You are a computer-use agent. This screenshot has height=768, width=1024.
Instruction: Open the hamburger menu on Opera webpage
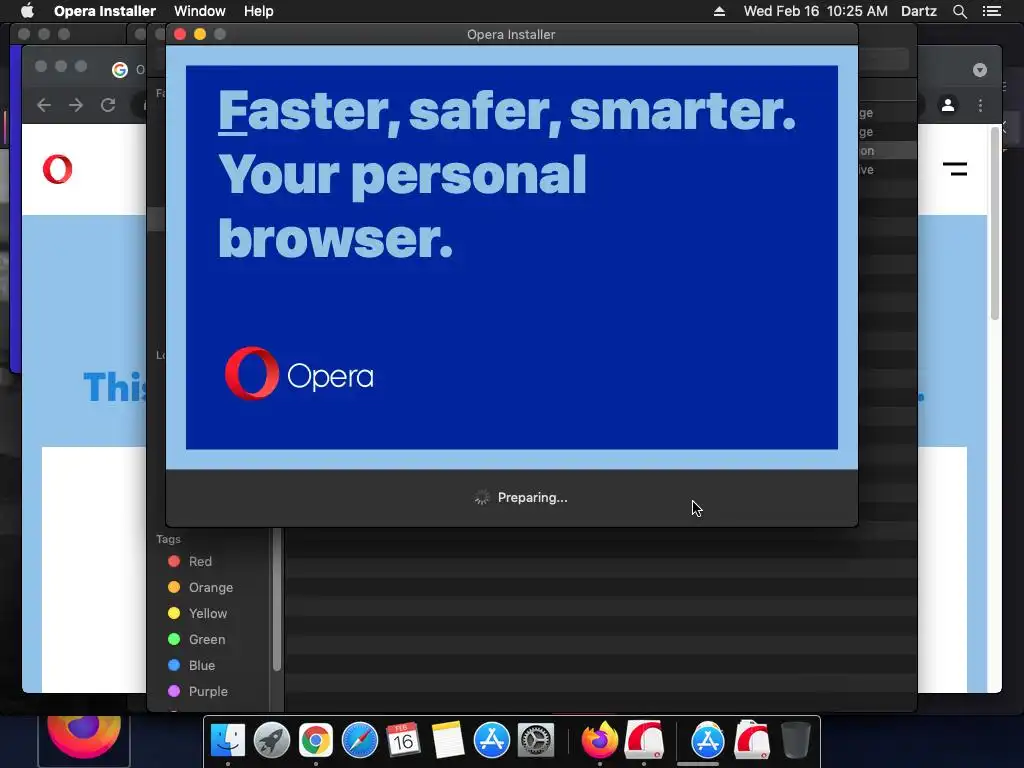[955, 170]
